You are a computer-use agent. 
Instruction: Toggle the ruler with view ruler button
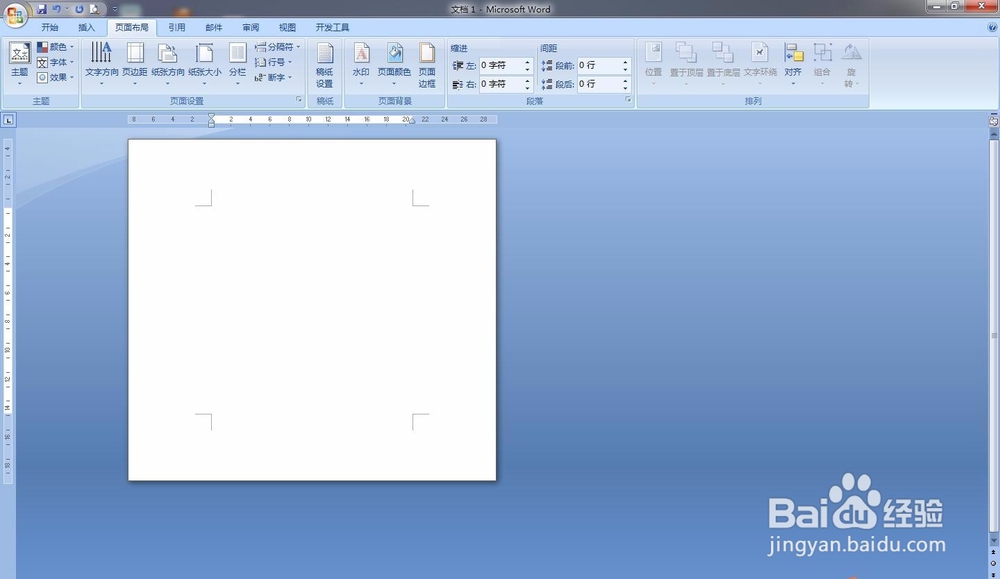(x=994, y=121)
